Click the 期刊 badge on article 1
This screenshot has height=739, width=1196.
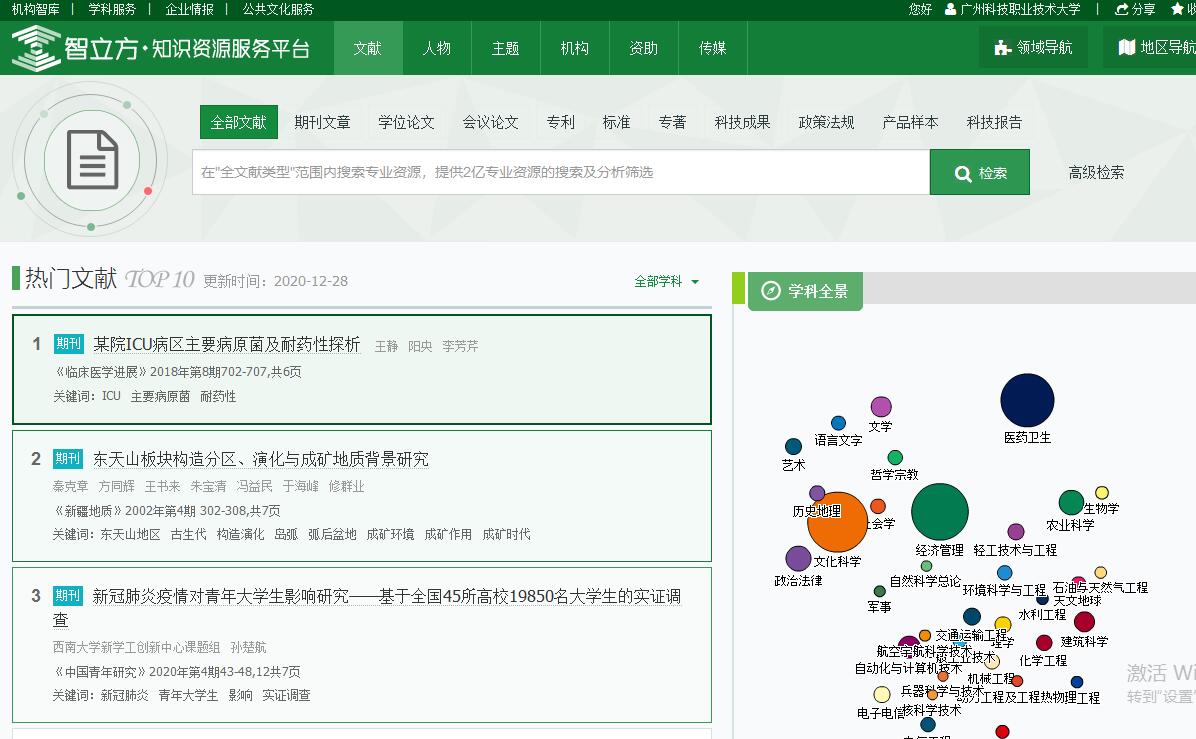click(69, 344)
